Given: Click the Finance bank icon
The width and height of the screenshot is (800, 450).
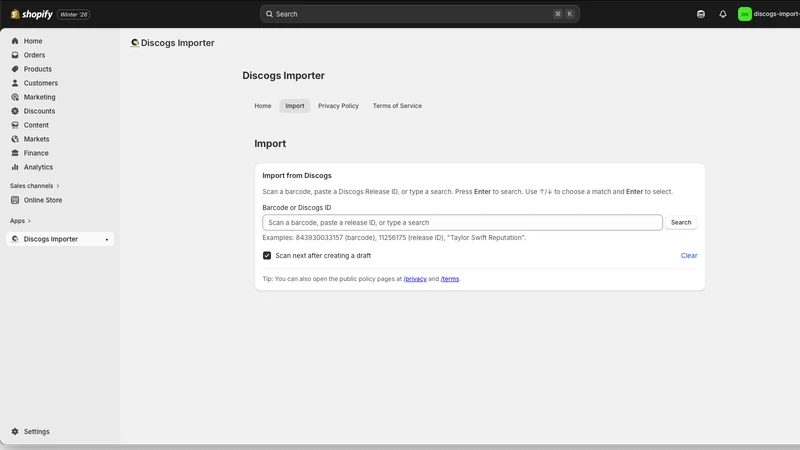Looking at the screenshot, I should (15, 153).
